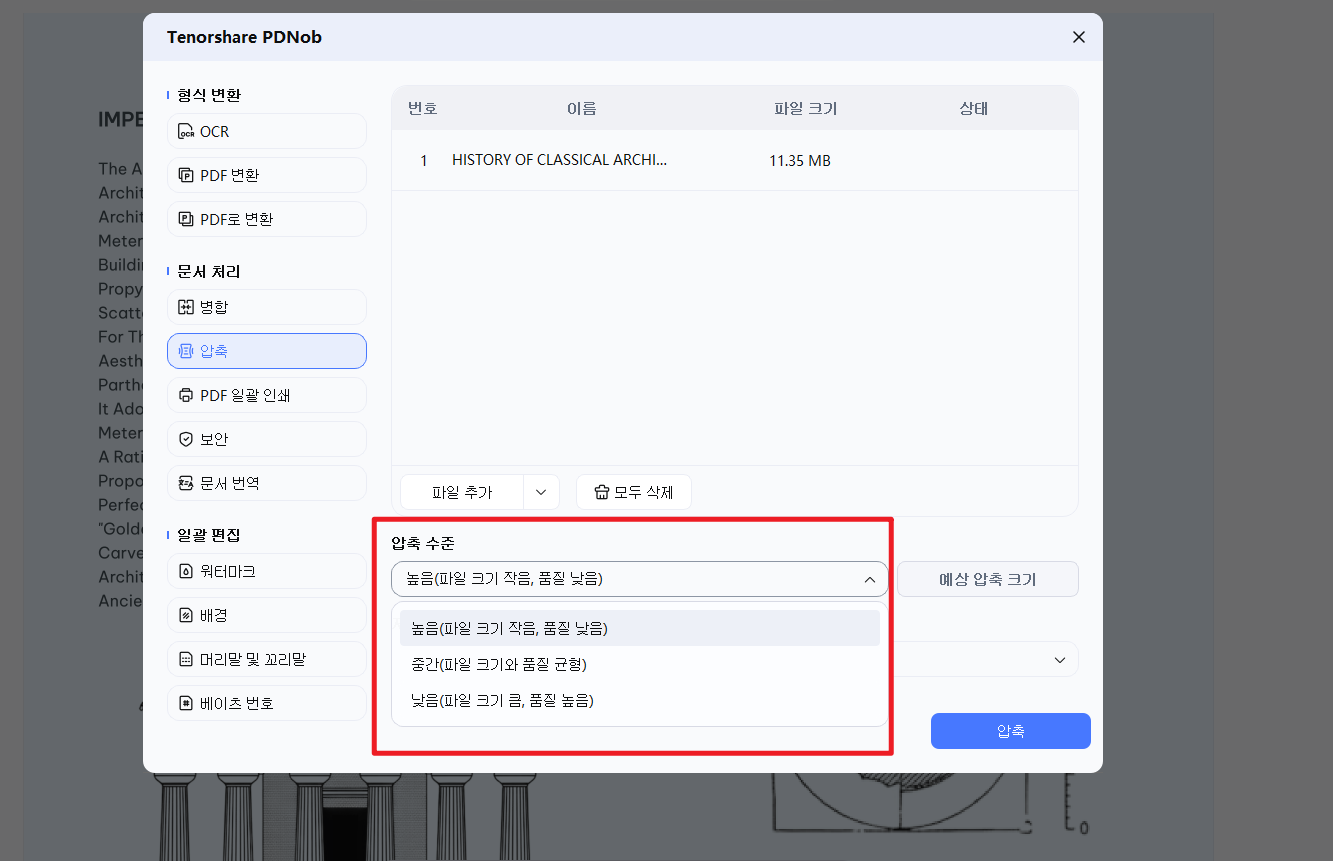Click the 상태 column header
The width and height of the screenshot is (1333, 861).
tap(973, 108)
